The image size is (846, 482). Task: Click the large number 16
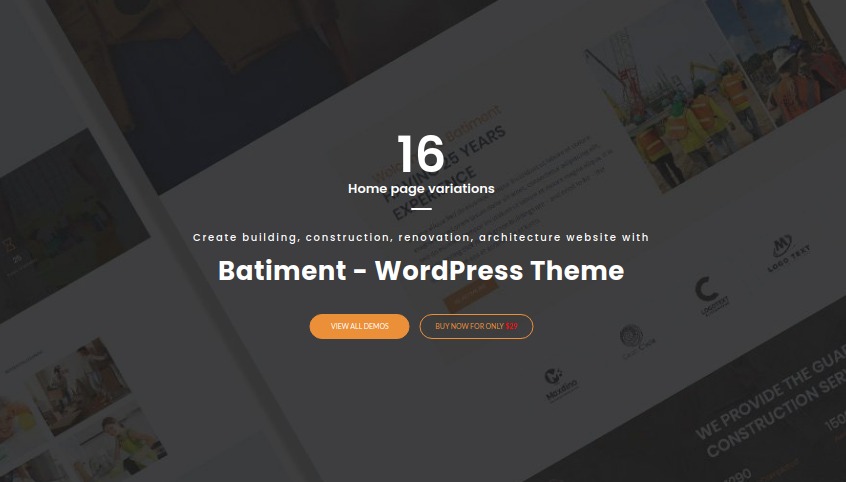[421, 154]
